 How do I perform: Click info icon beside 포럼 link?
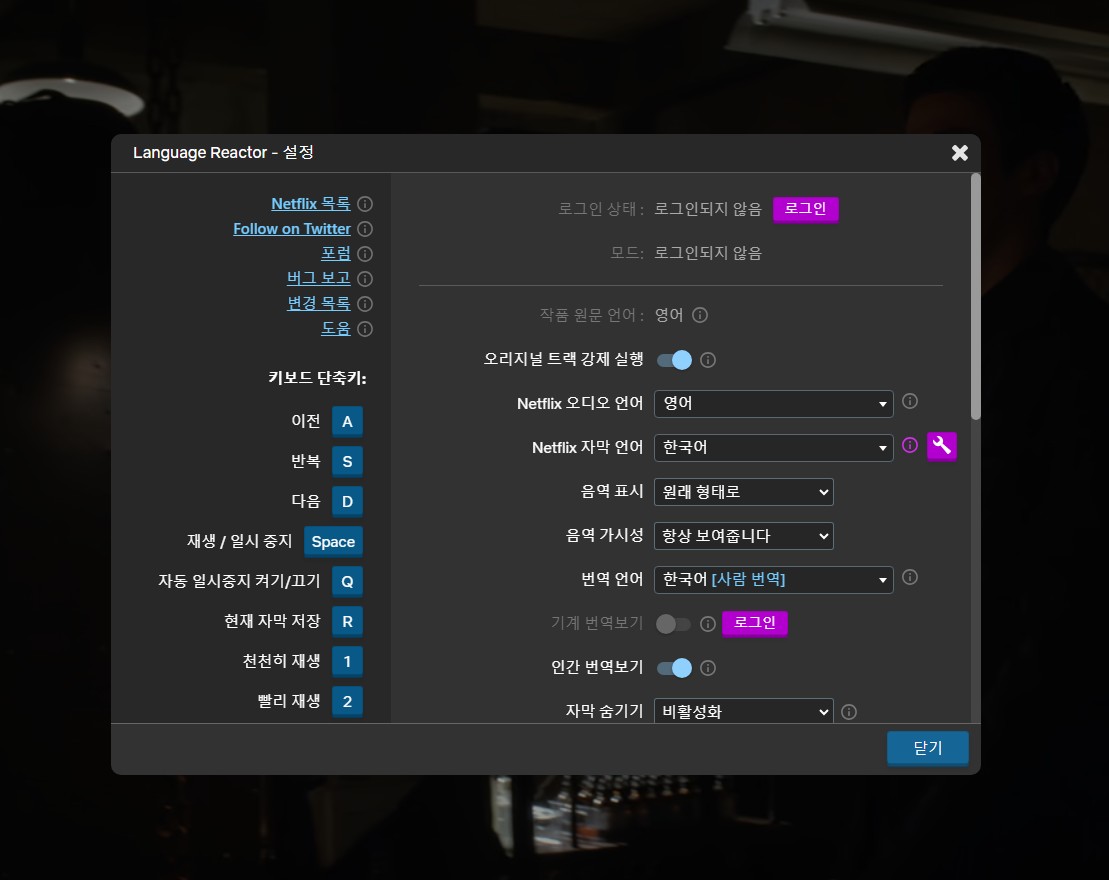coord(365,254)
